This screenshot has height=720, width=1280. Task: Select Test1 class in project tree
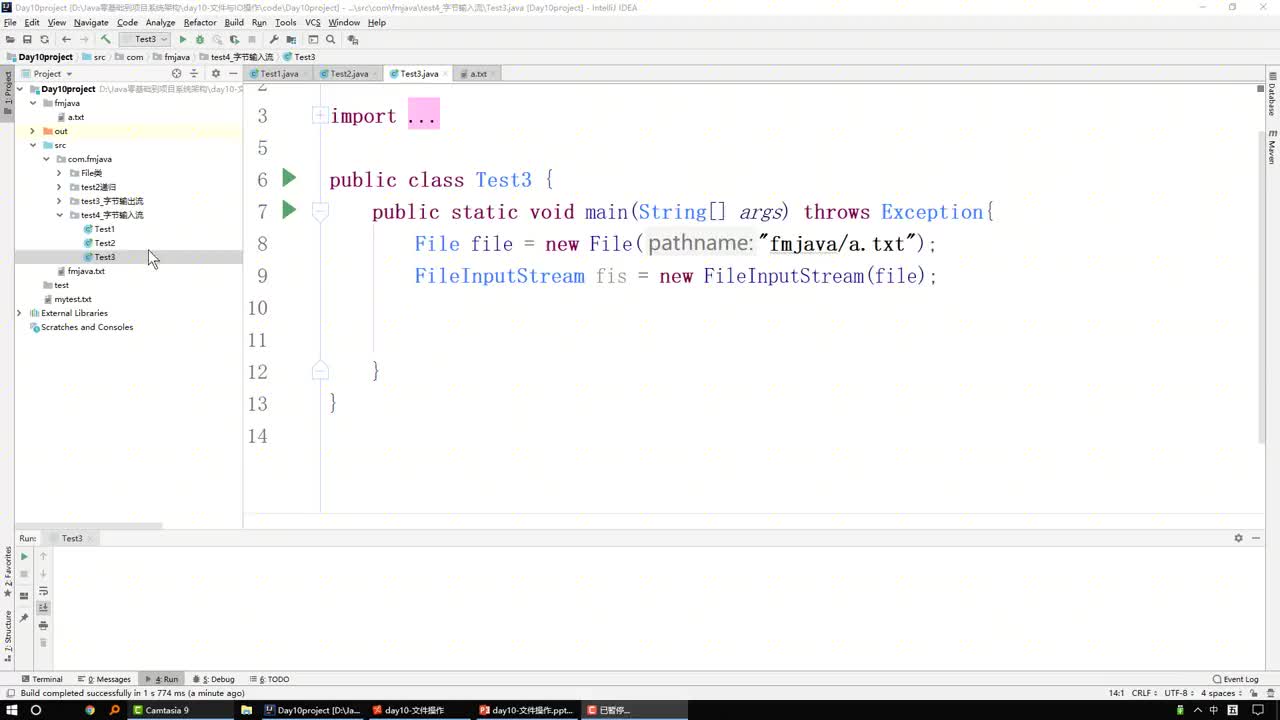104,229
